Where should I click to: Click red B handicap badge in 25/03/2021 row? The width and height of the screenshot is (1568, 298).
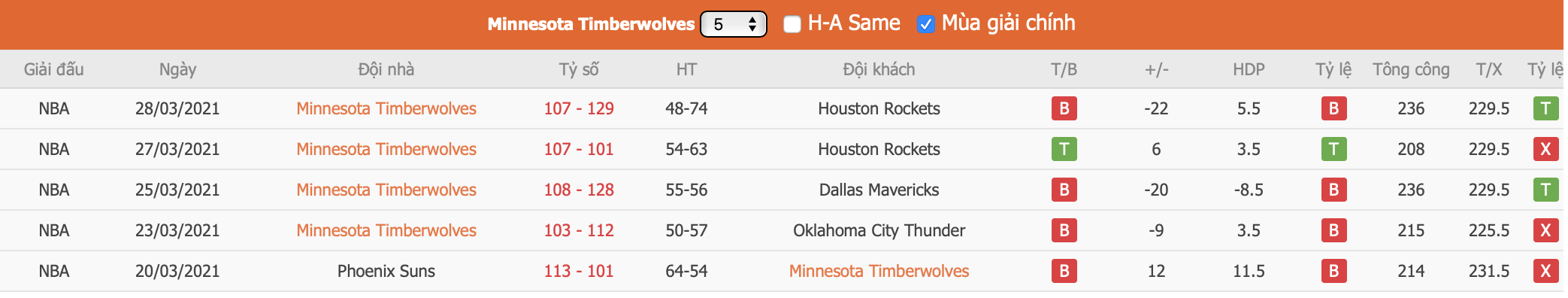[x=1333, y=190]
